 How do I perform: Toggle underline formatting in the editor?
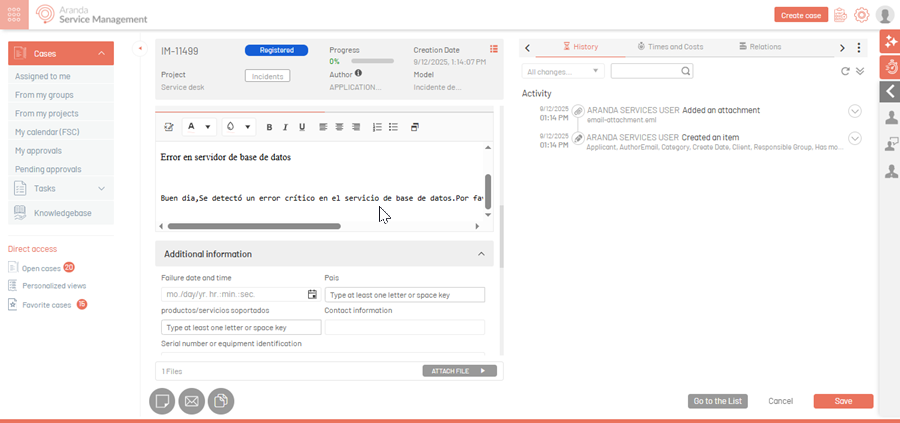tap(301, 127)
